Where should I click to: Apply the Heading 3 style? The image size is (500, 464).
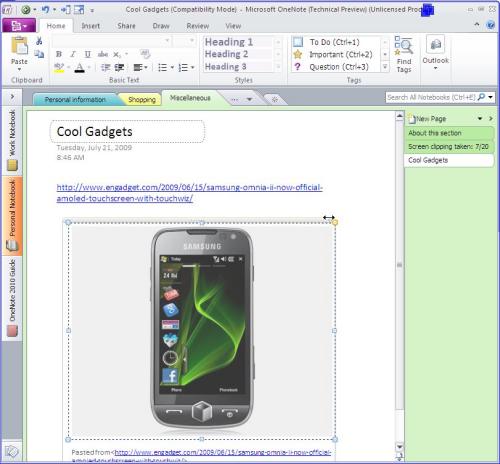239,66
